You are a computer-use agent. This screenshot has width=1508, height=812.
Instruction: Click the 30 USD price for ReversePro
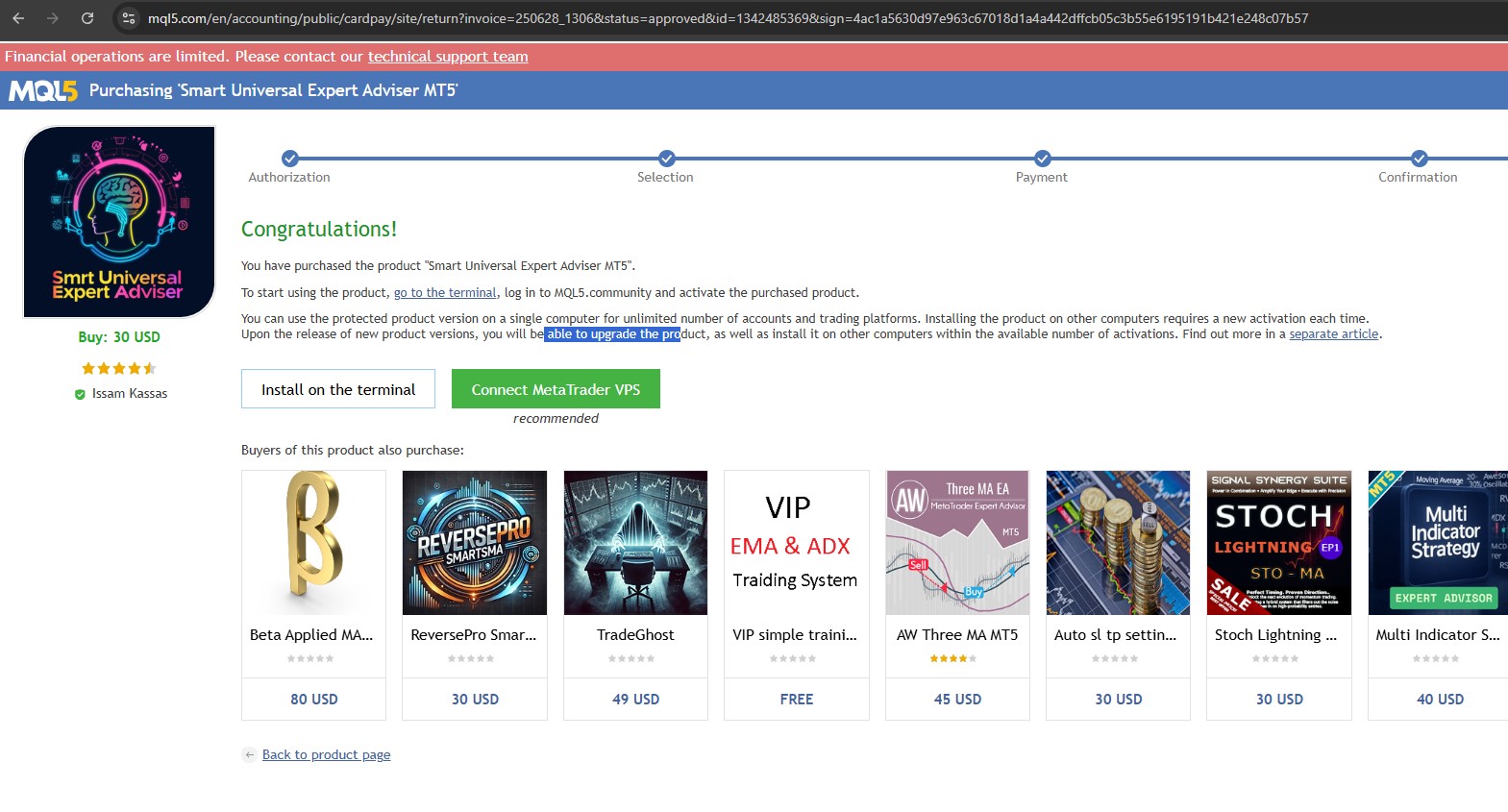click(x=475, y=700)
